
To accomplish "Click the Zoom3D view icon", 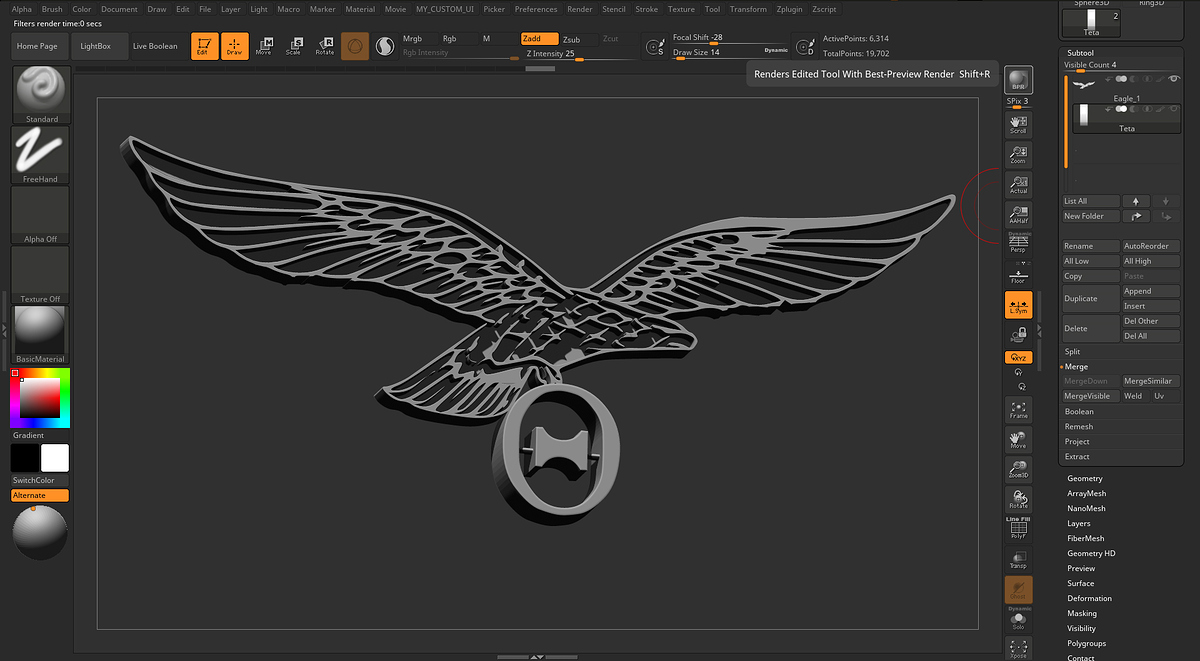I will 1018,469.
